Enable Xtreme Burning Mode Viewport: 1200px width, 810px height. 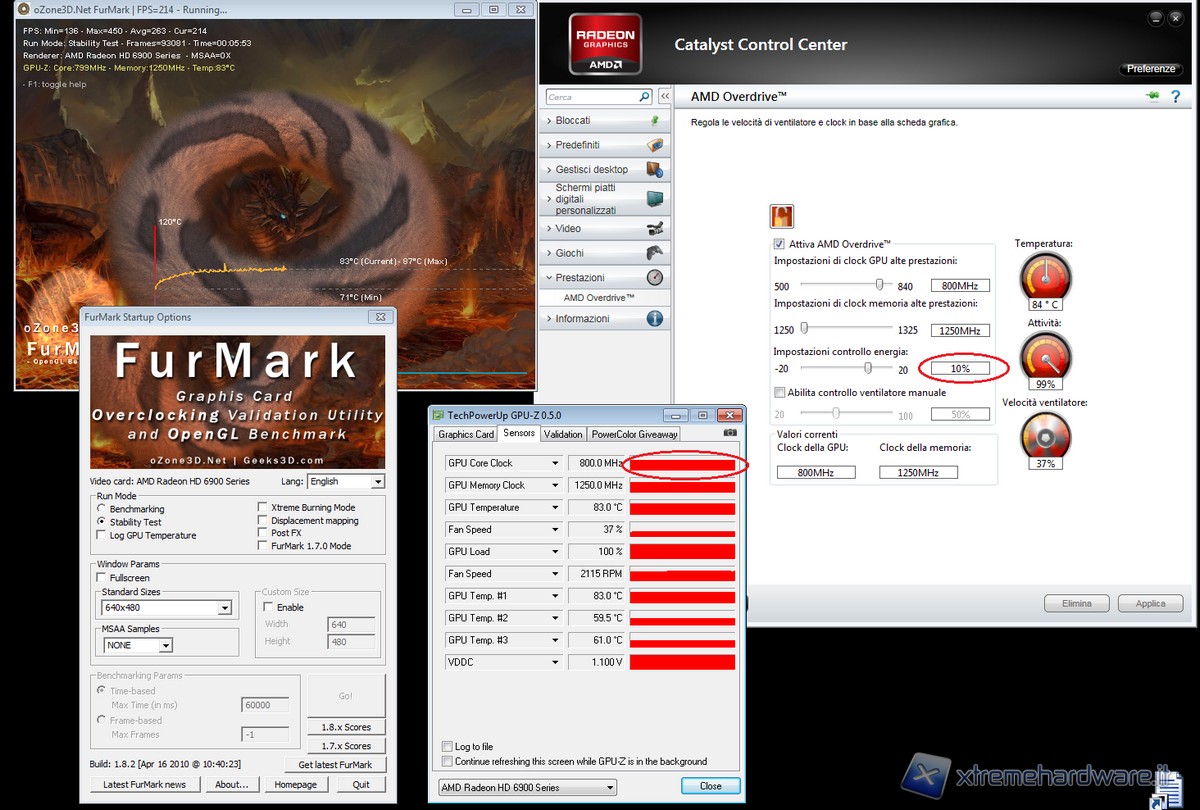pos(263,508)
